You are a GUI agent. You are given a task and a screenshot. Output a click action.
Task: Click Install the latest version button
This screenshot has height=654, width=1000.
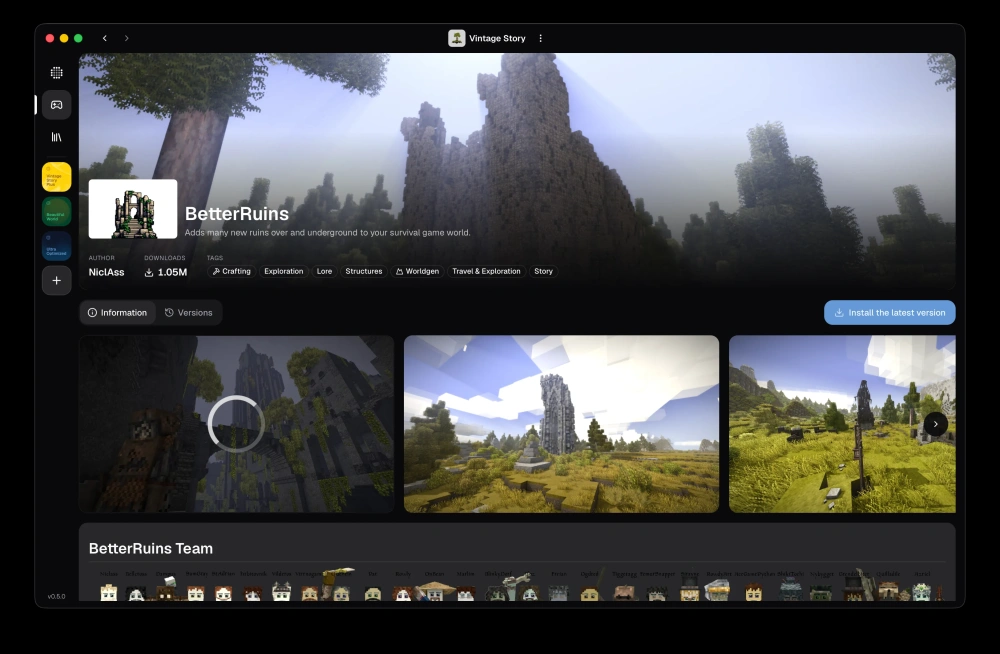pos(890,313)
